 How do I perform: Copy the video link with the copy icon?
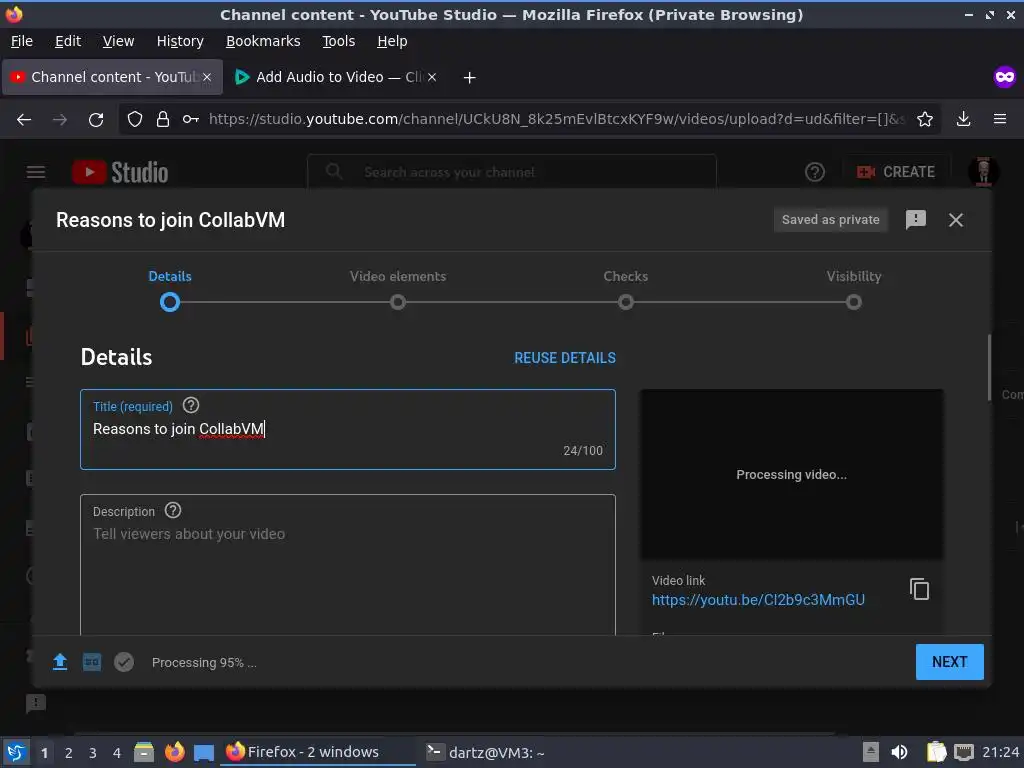coord(919,589)
